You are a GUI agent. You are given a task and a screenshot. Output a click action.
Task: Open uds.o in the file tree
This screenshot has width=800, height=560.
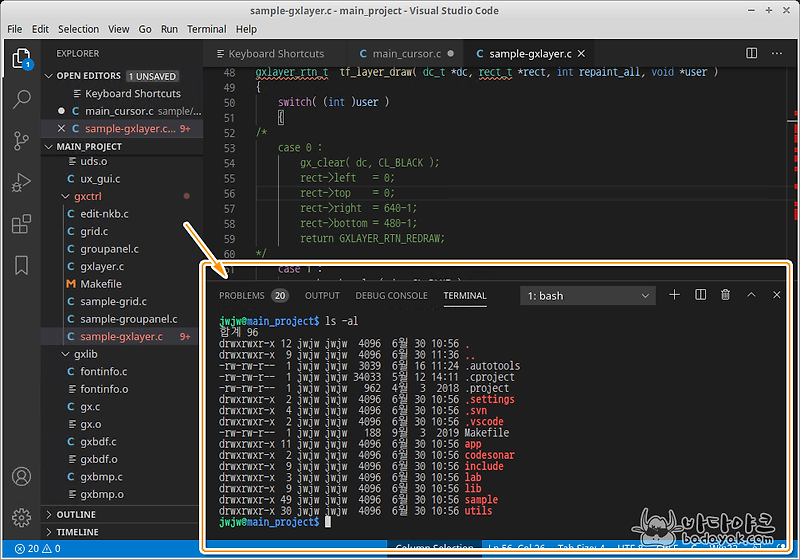click(93, 161)
